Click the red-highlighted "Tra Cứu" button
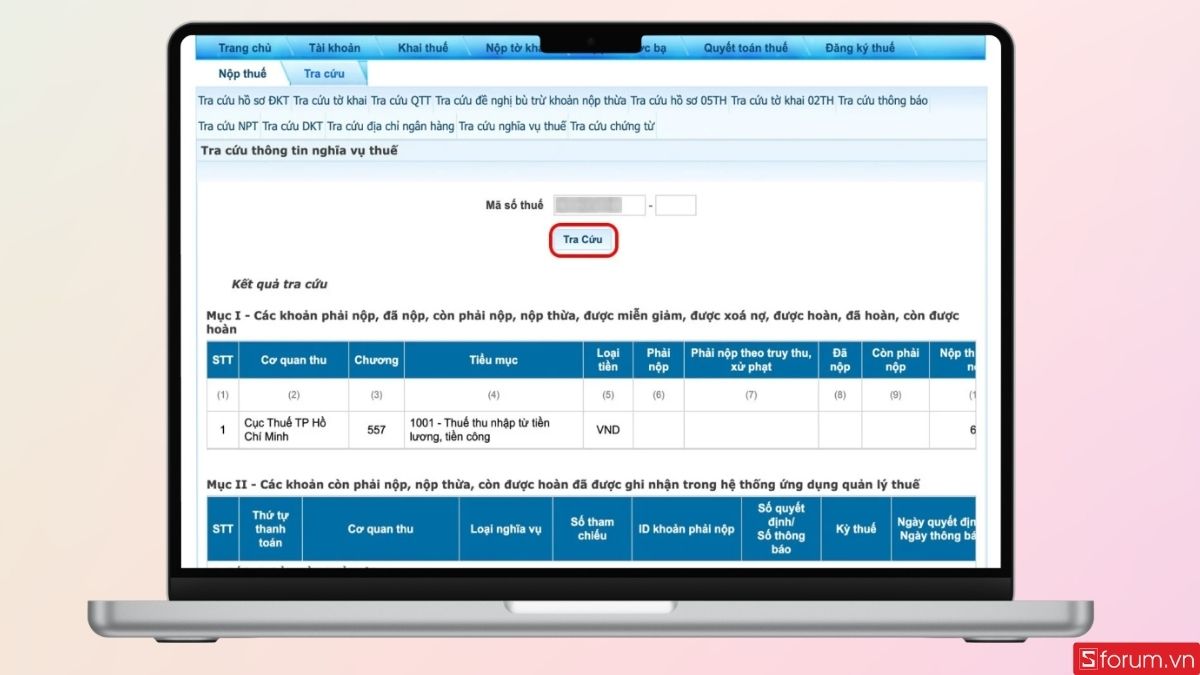Viewport: 1200px width, 675px height. [583, 239]
